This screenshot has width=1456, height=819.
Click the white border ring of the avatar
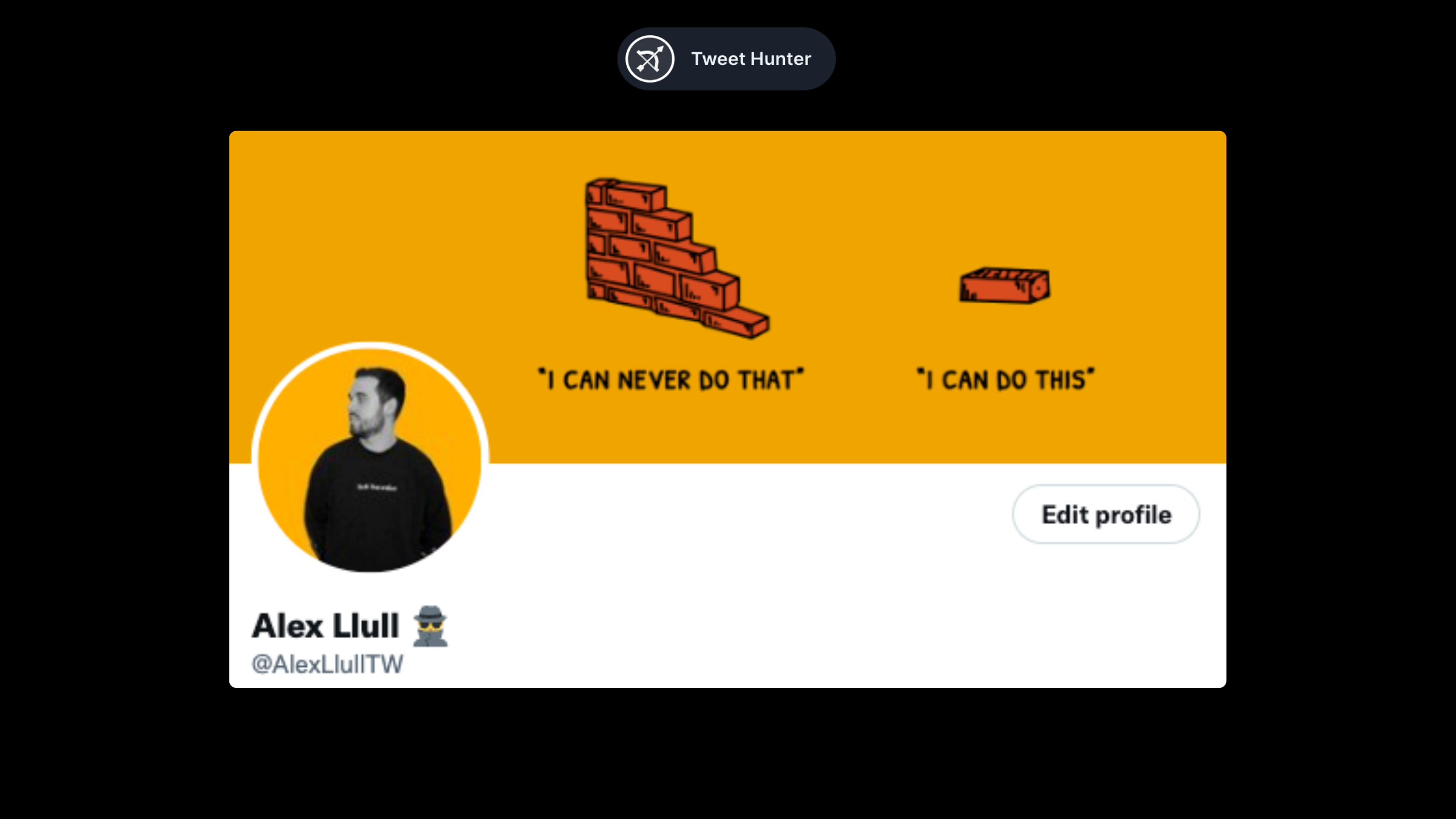point(370,345)
